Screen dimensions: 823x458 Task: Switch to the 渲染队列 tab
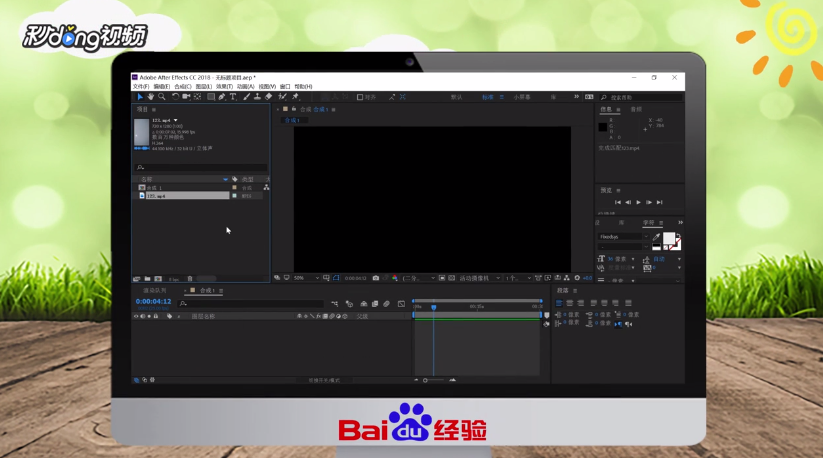154,291
